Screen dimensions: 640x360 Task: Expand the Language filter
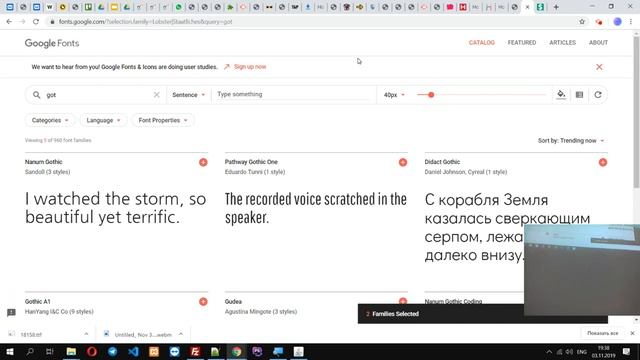click(x=103, y=120)
